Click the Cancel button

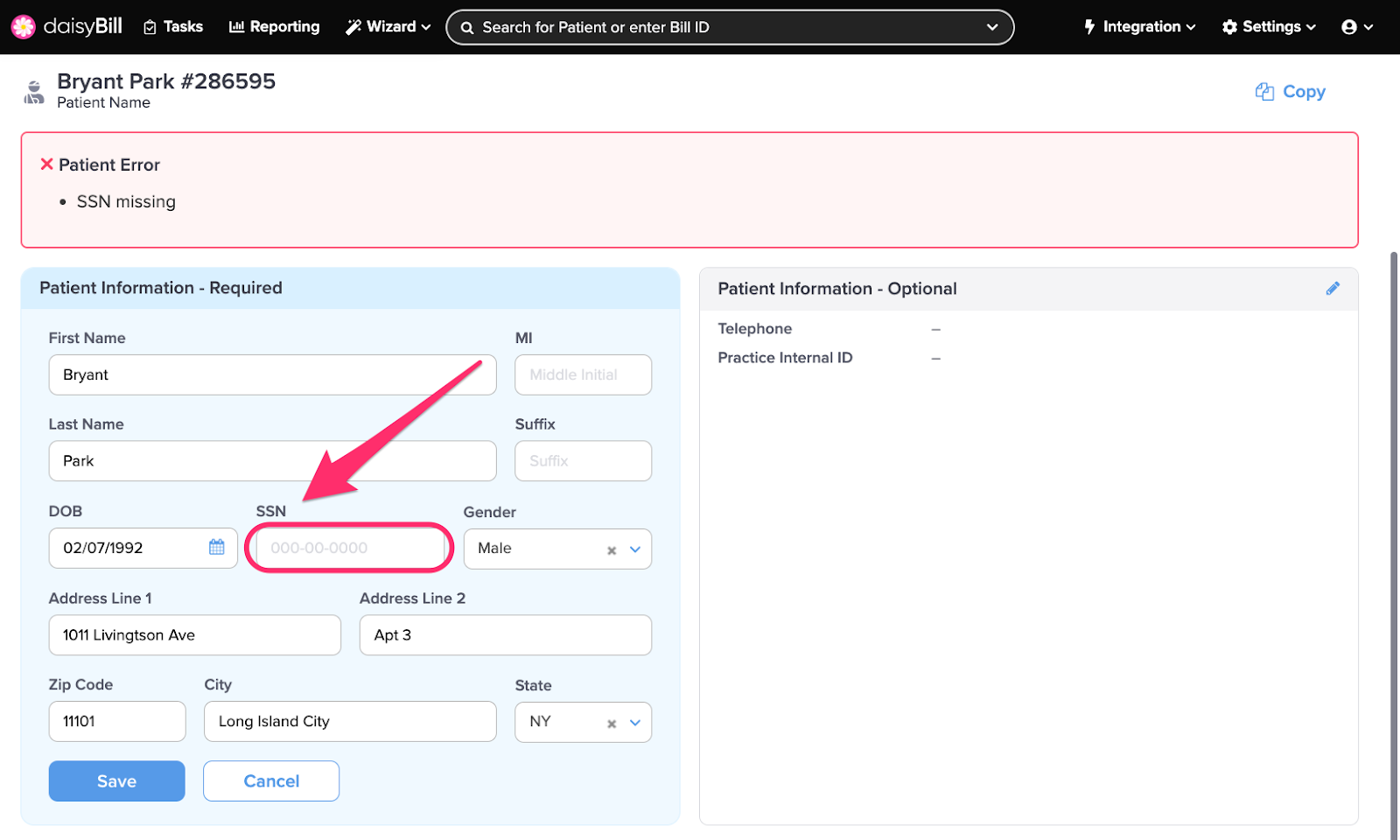point(270,780)
